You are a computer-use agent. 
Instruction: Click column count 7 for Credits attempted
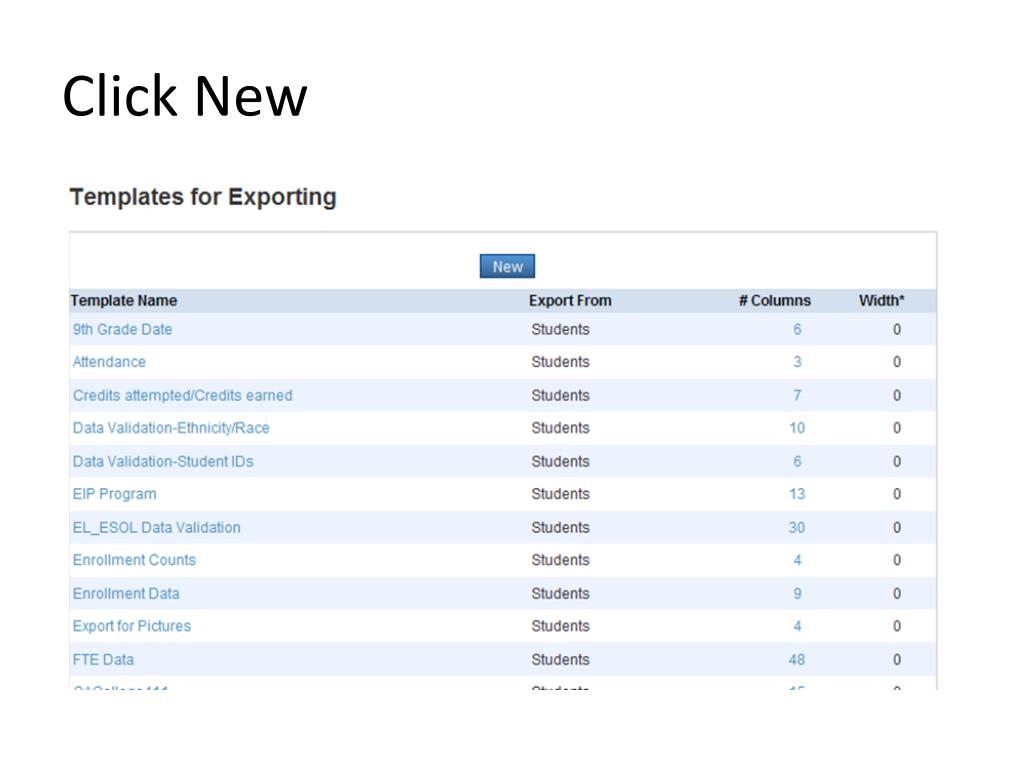(797, 395)
